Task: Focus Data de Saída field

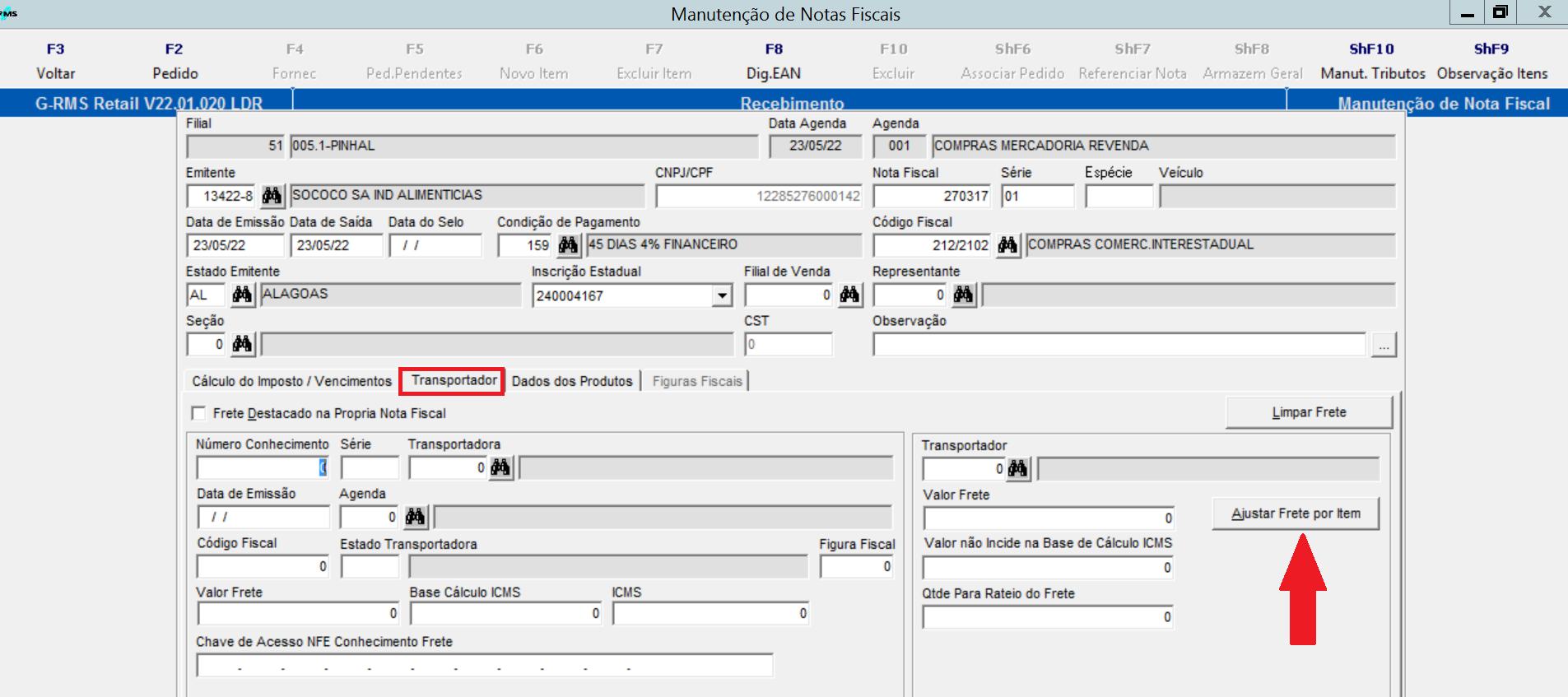Action: (x=337, y=245)
